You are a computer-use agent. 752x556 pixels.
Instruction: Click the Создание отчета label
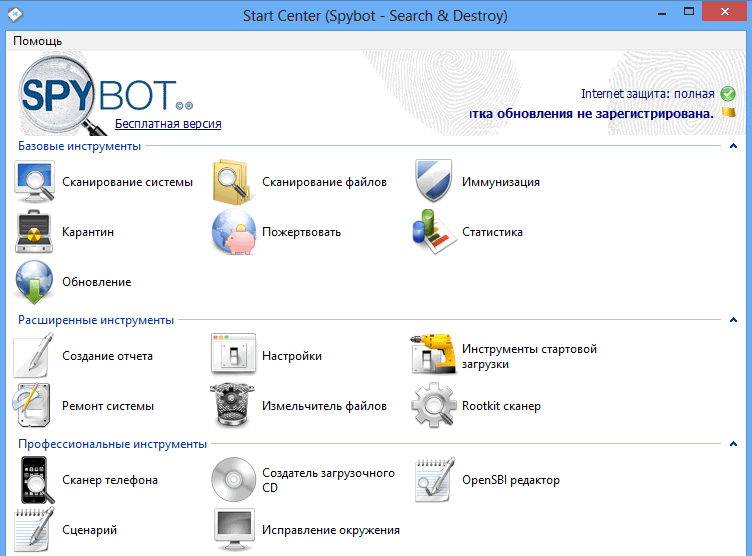click(x=107, y=356)
